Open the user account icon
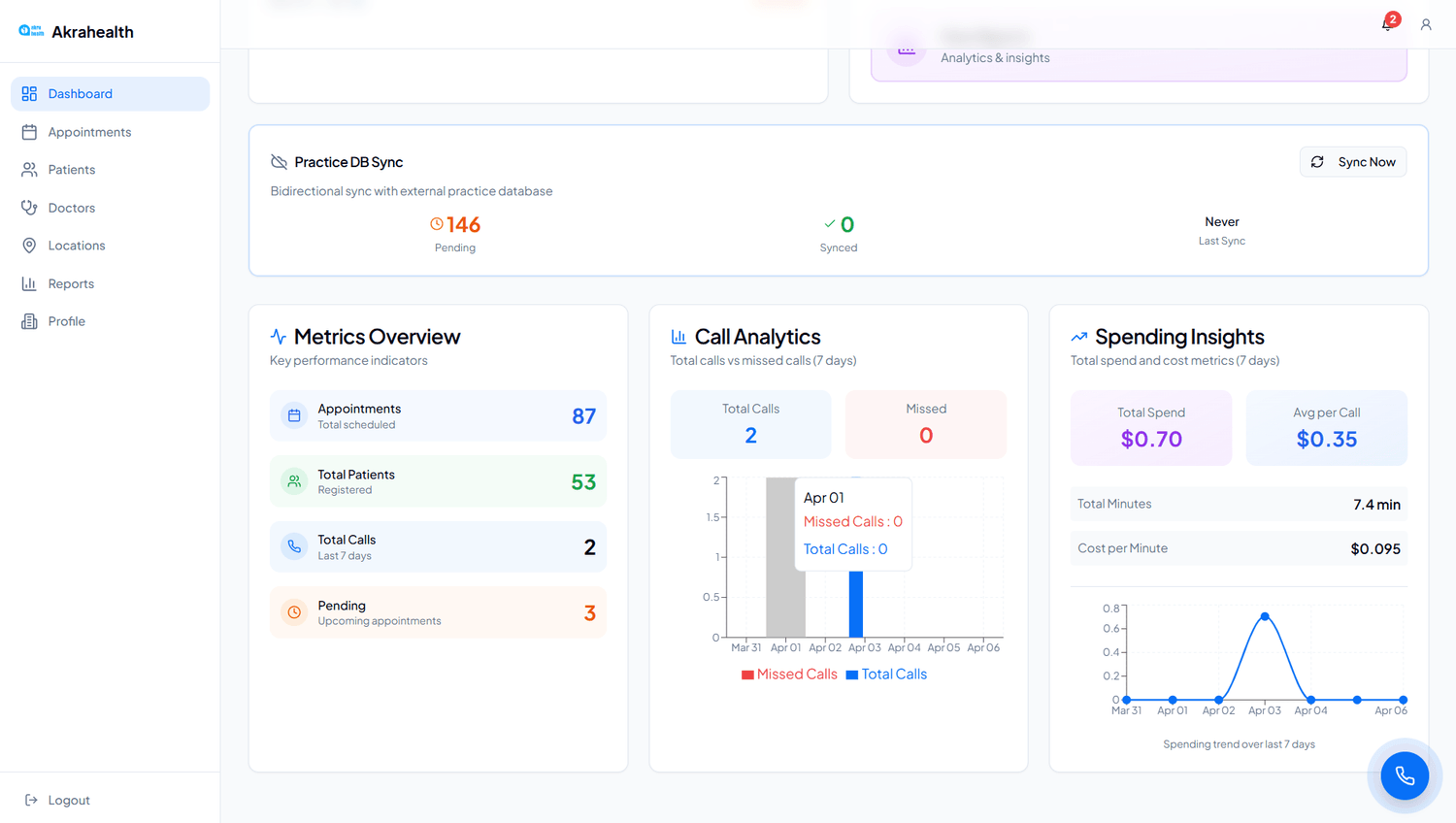The height and width of the screenshot is (823, 1456). [1426, 24]
